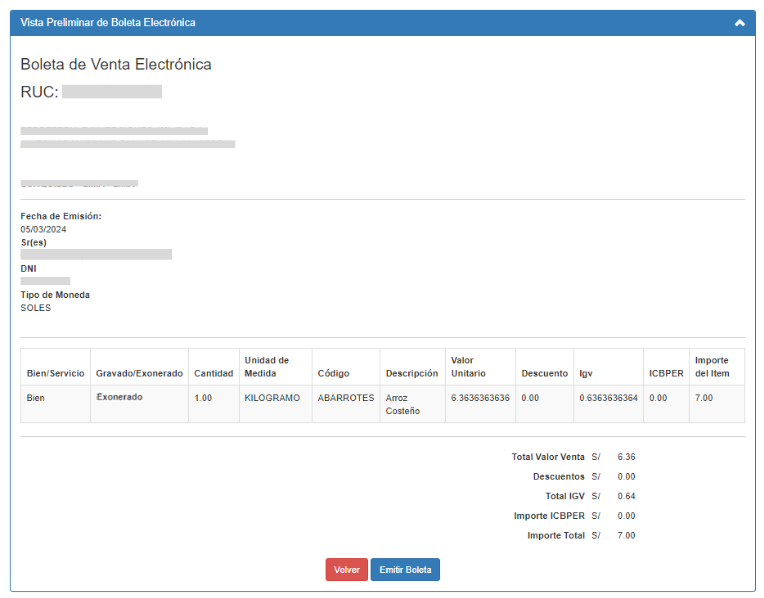Click the red Volver button
This screenshot has height=598, width=764.
click(346, 569)
